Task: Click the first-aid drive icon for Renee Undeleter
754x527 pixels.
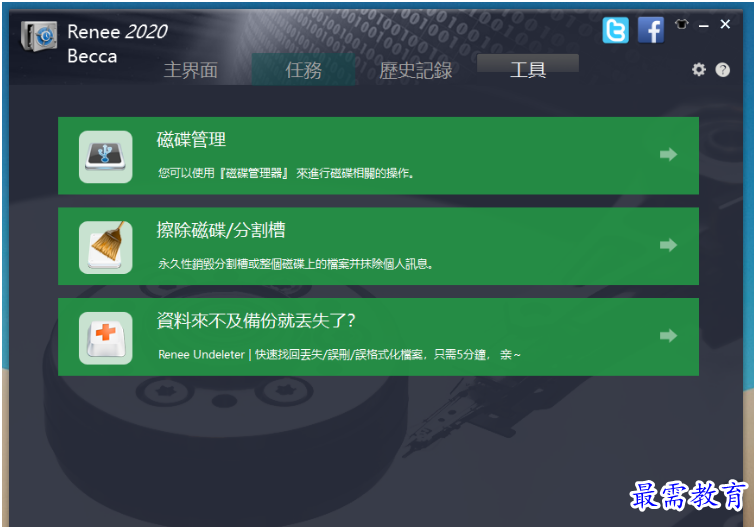Action: [106, 338]
